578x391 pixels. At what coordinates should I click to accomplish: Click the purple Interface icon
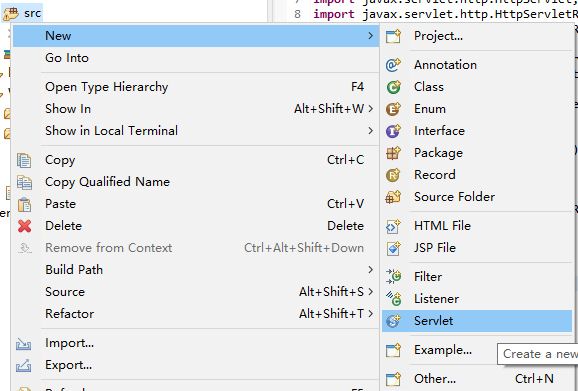(393, 131)
